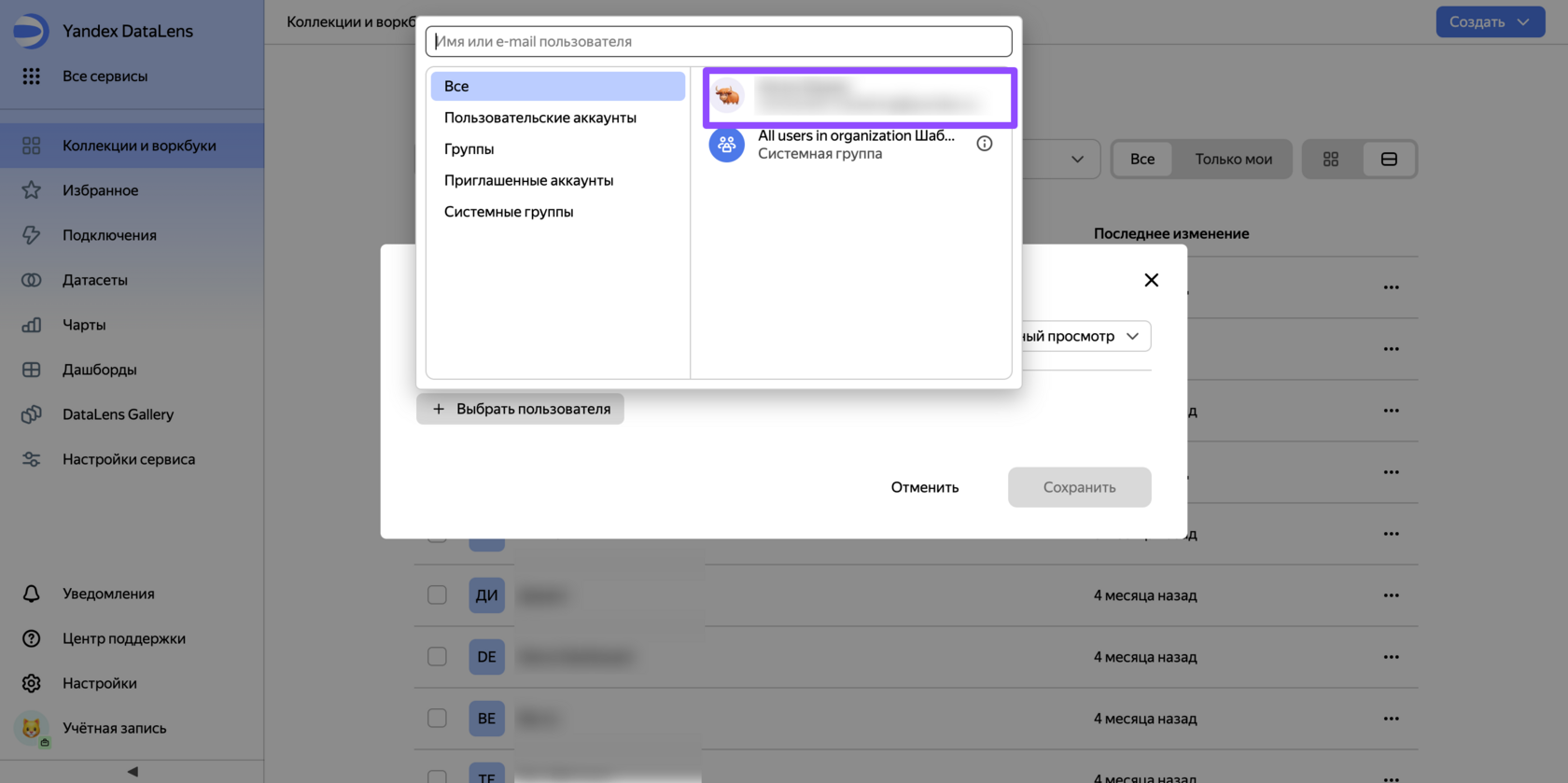Tick checkbox of the DE row
The image size is (1568, 783).
(x=437, y=657)
